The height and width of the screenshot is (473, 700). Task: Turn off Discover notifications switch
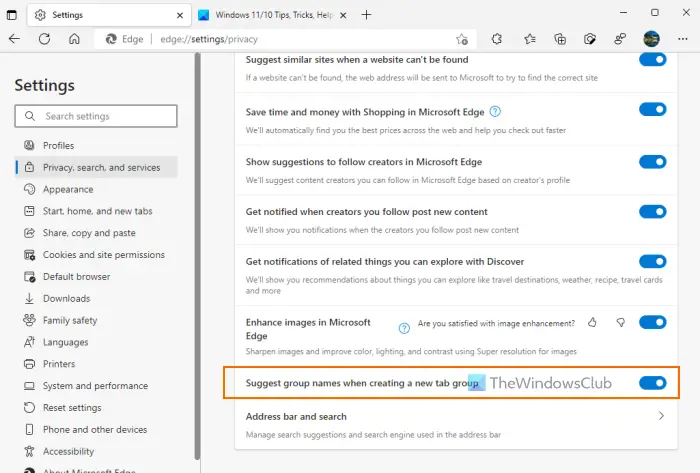(652, 261)
